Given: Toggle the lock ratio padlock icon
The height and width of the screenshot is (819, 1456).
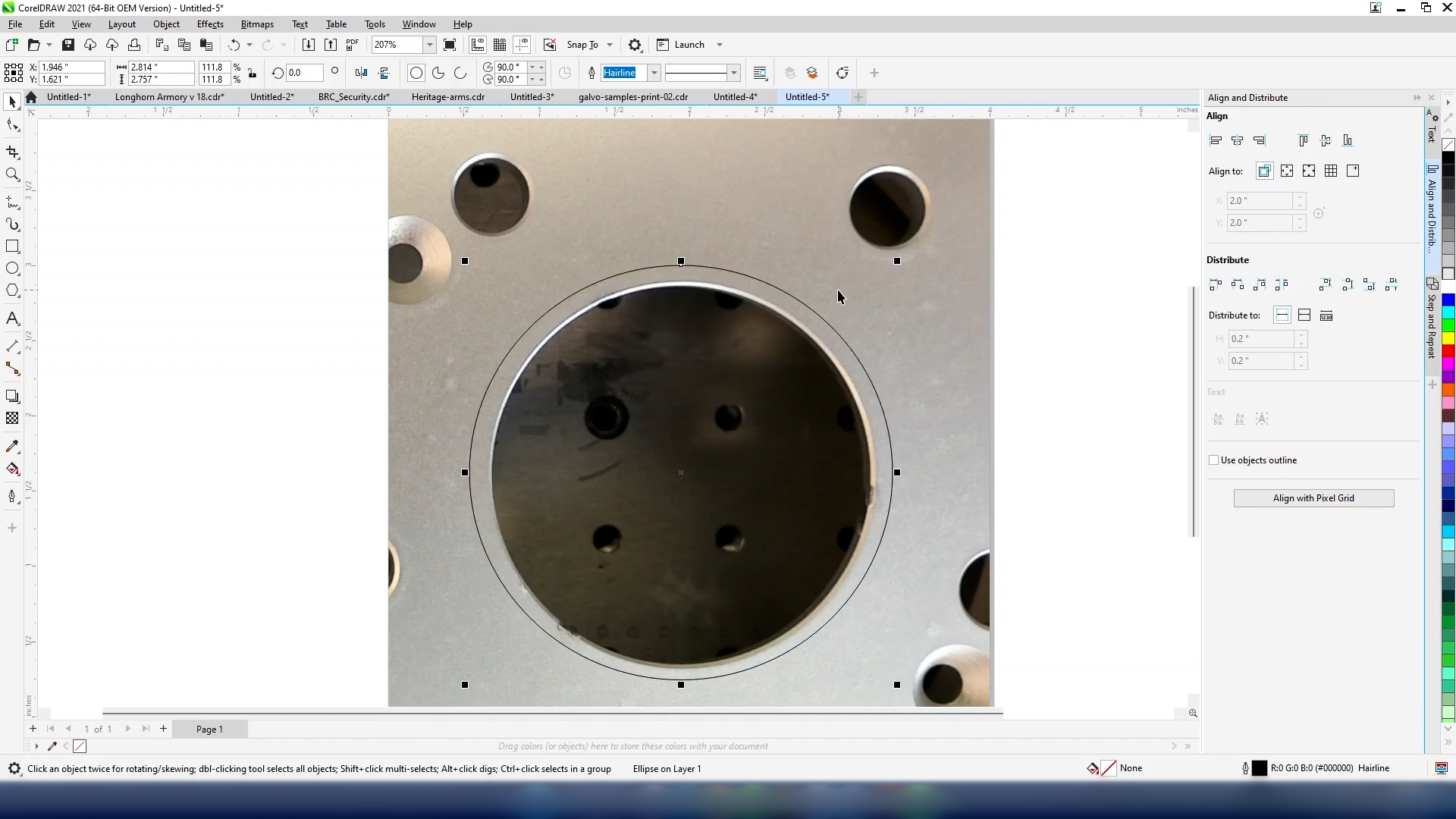Looking at the screenshot, I should coord(252,74).
